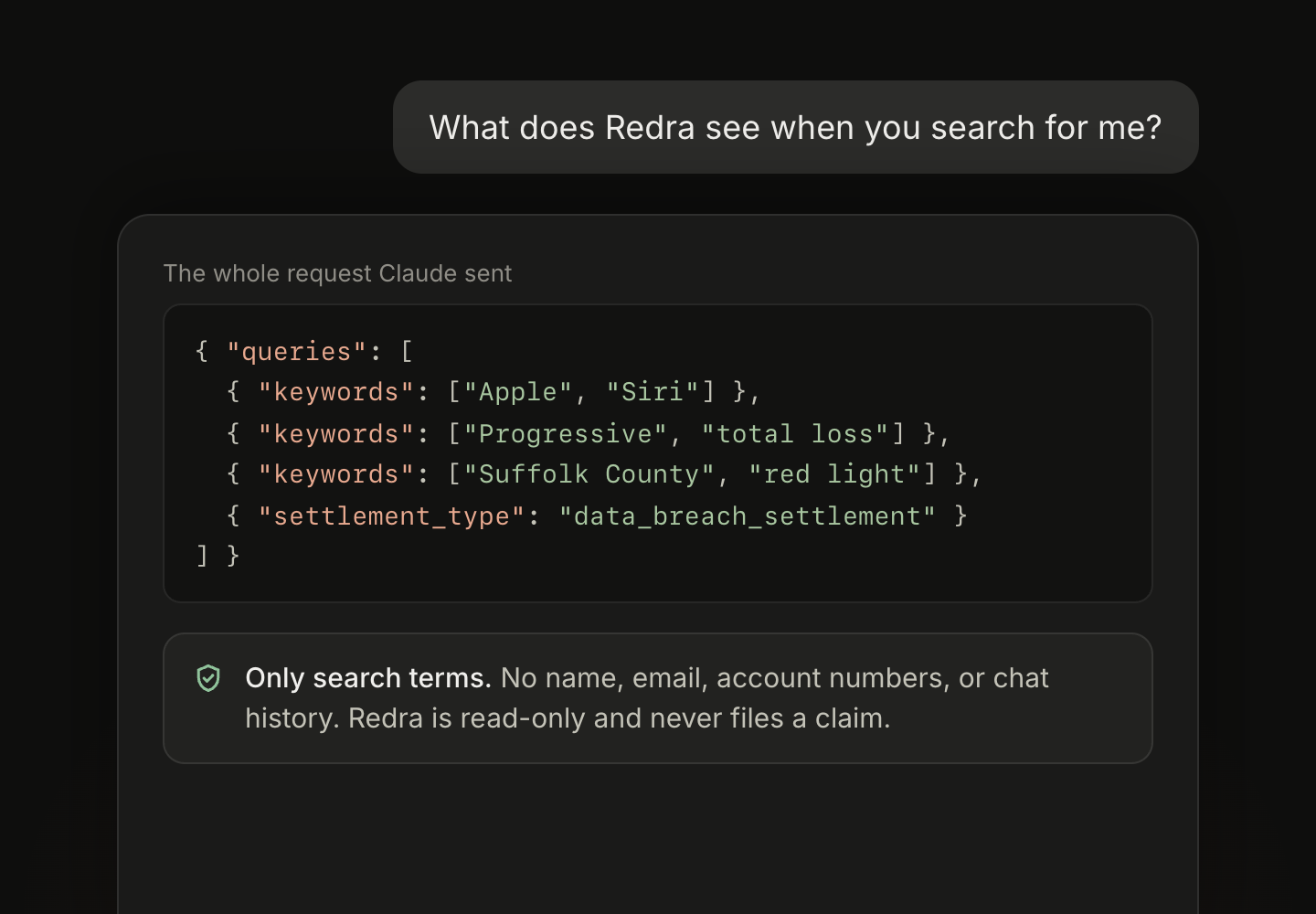Viewport: 1316px width, 914px height.
Task: Click the "data_breach_settlement" value
Action: tap(748, 515)
